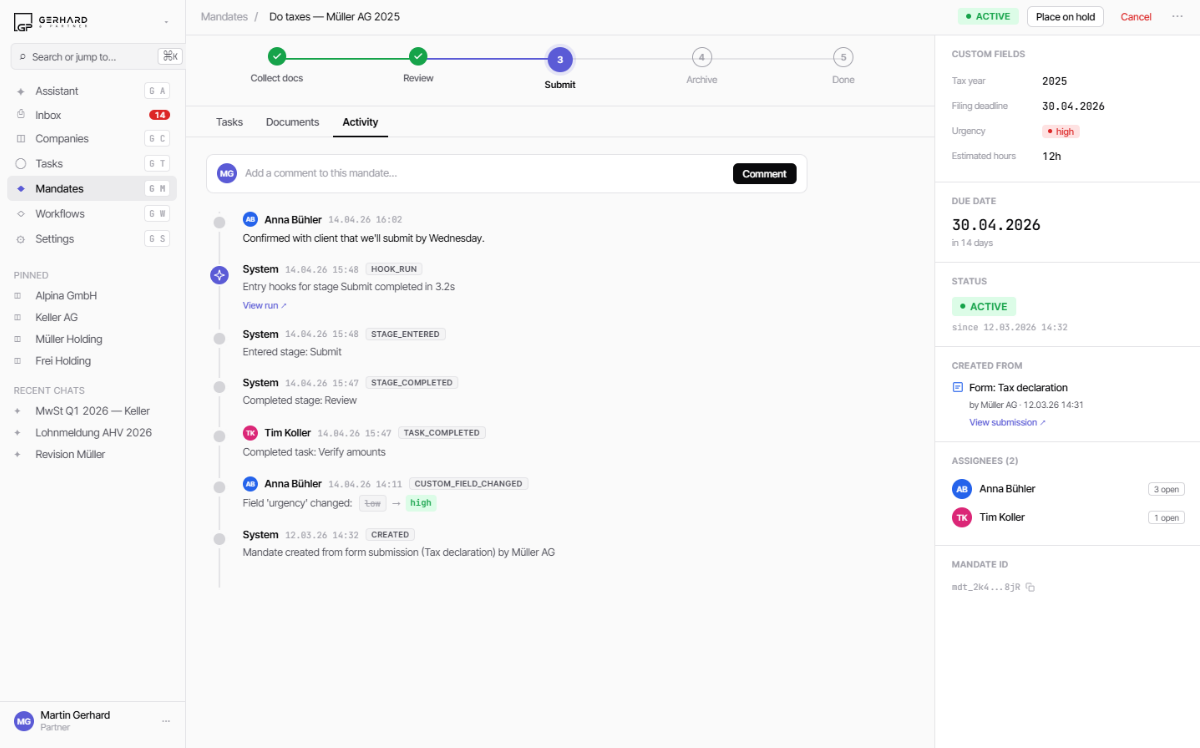Click the HOOK_RUN system event icon
1200x748 pixels.
[x=219, y=275]
